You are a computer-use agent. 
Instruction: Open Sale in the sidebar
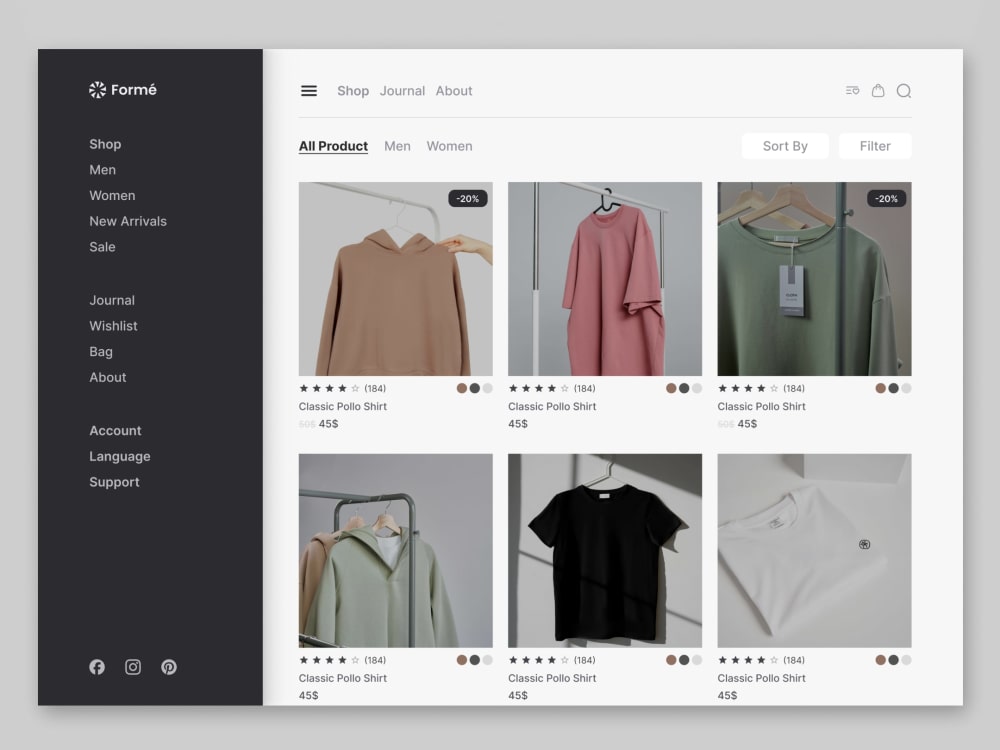(x=102, y=247)
